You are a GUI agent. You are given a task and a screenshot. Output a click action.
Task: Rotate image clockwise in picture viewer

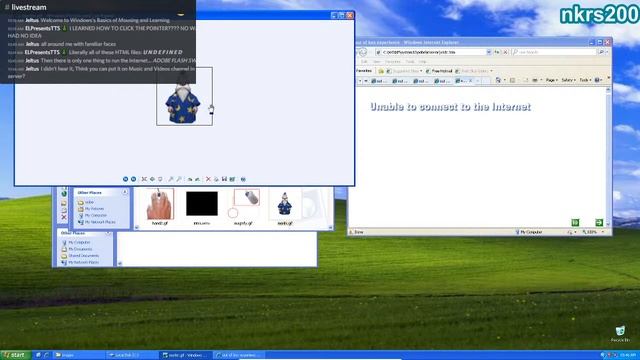[190, 179]
